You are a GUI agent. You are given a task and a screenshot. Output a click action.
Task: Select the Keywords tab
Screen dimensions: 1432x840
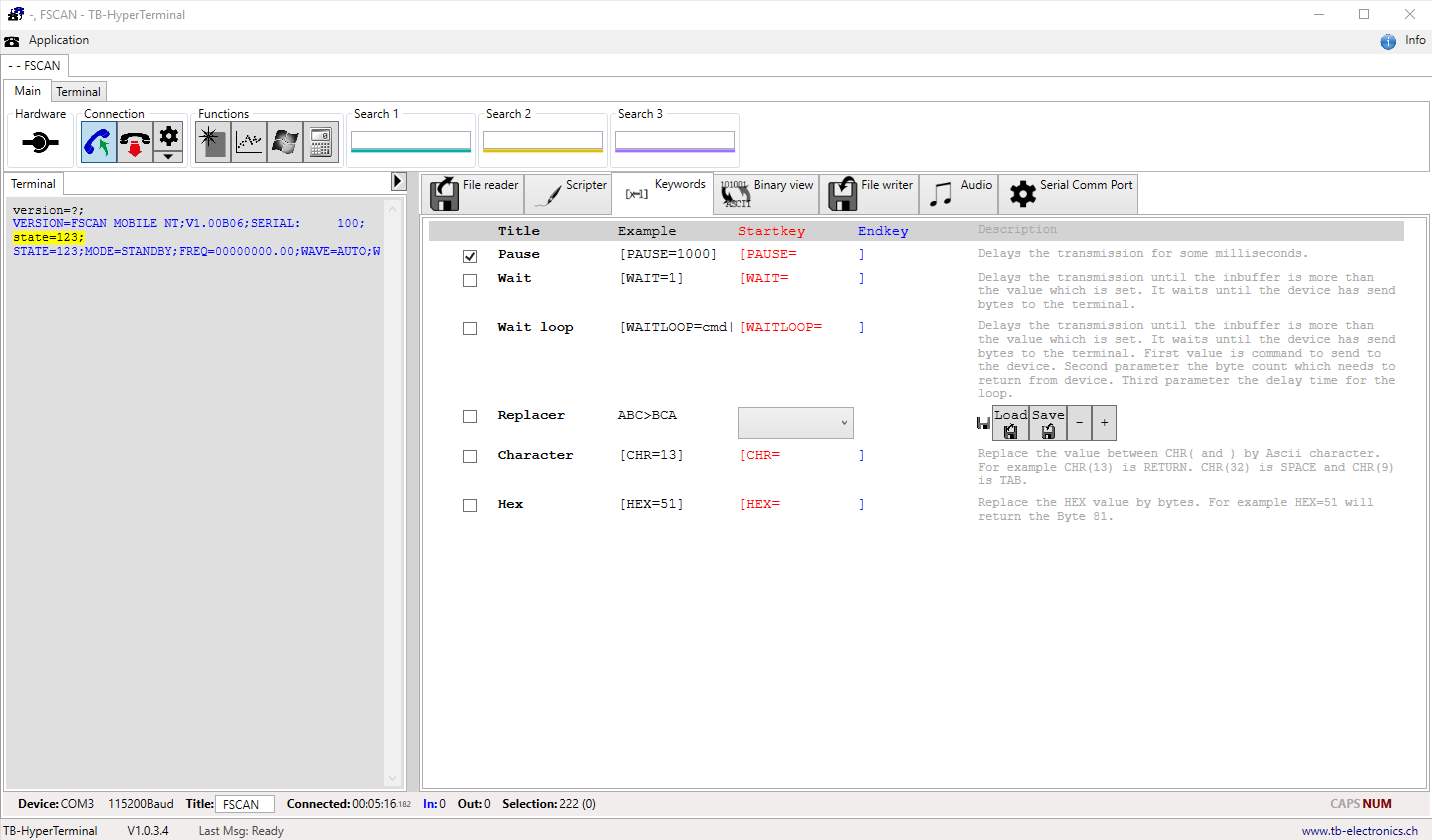pos(662,193)
